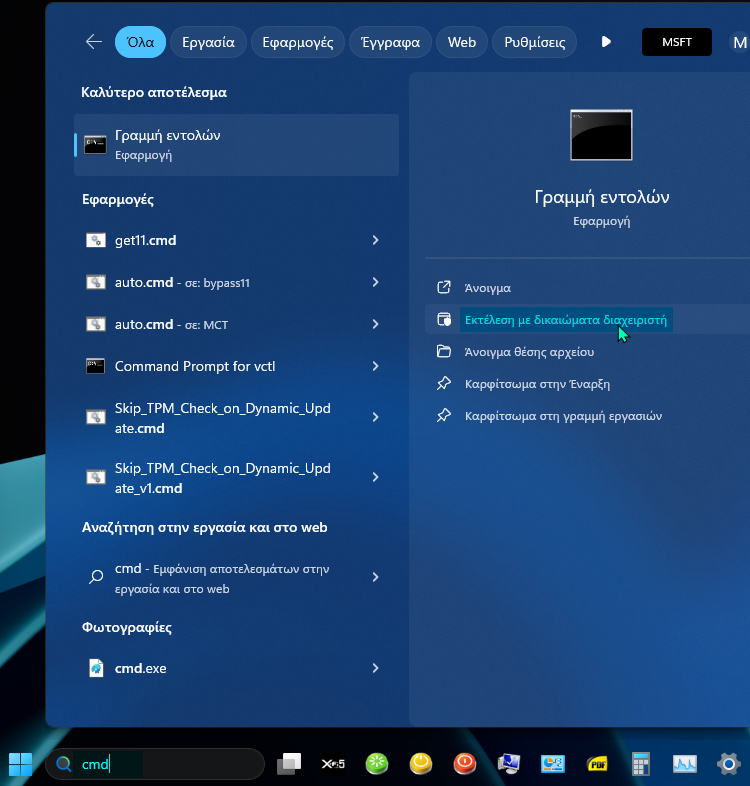The image size is (750, 786).
Task: Expand get11.cmd result details
Action: click(376, 241)
